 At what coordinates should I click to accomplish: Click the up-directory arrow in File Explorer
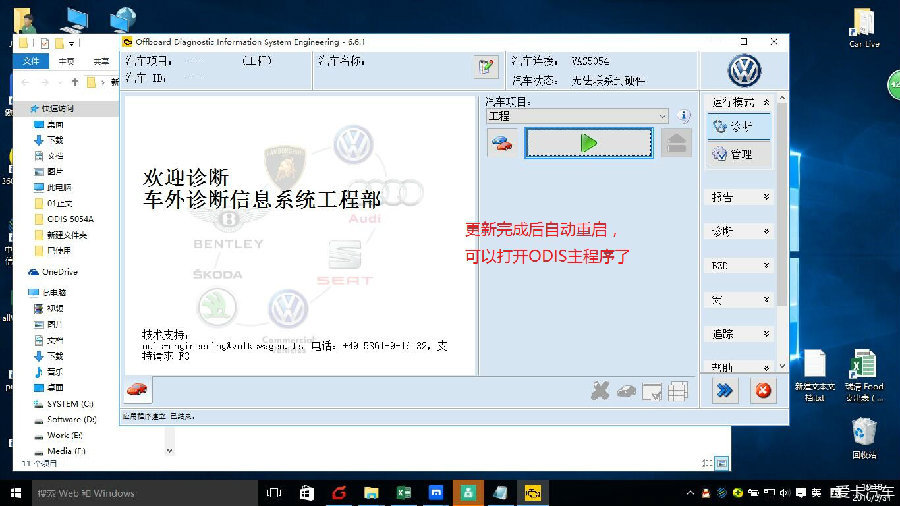(x=75, y=82)
